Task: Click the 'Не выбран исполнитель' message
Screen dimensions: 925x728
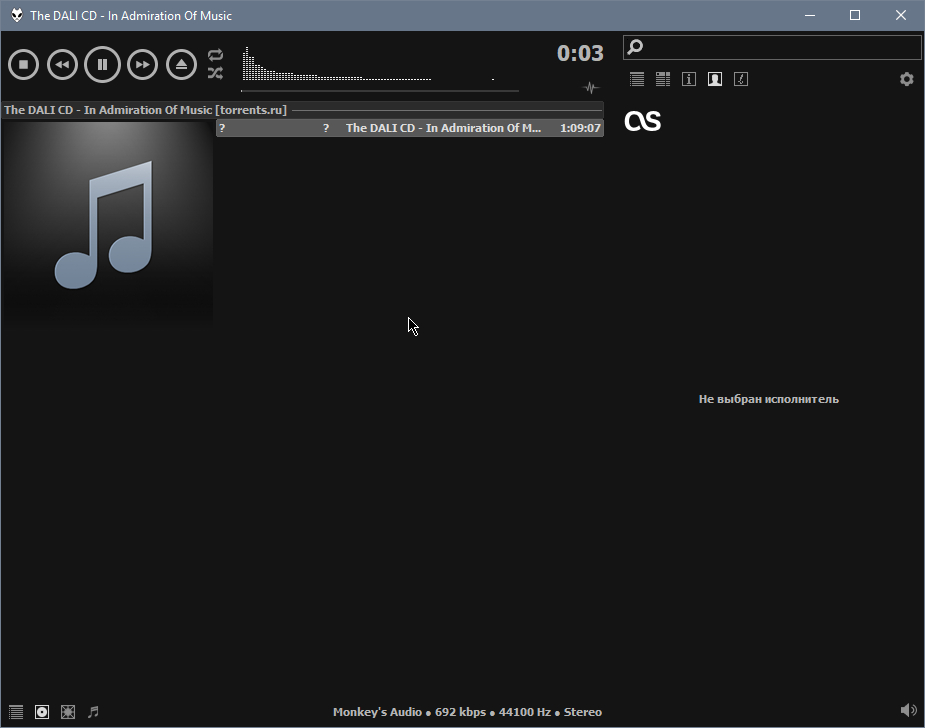Action: (x=769, y=399)
